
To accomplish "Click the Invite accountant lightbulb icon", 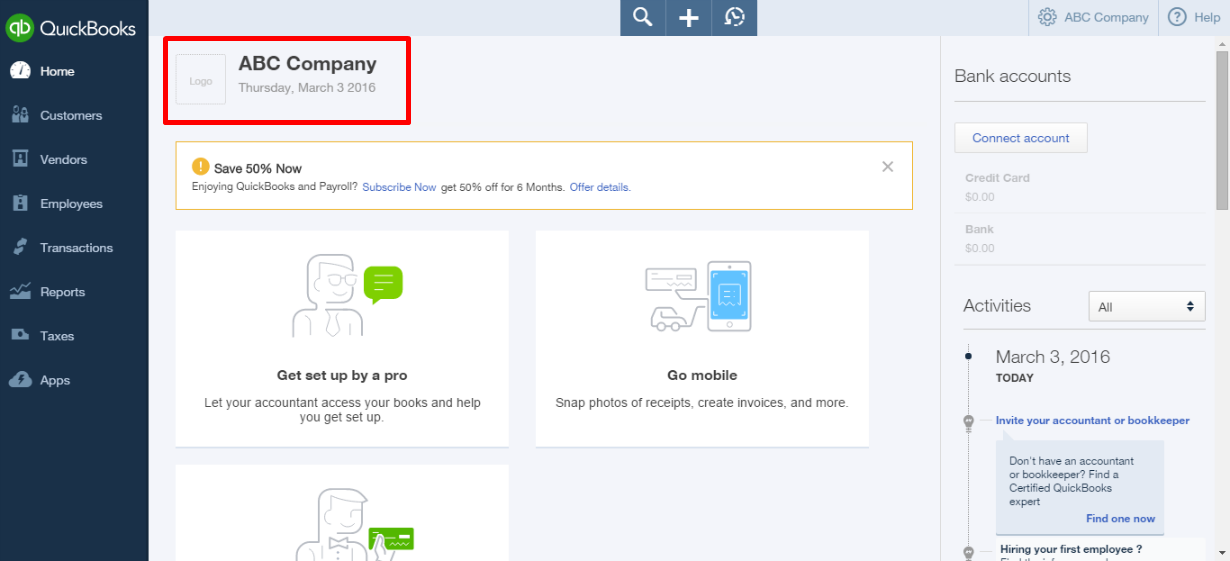I will pos(968,423).
